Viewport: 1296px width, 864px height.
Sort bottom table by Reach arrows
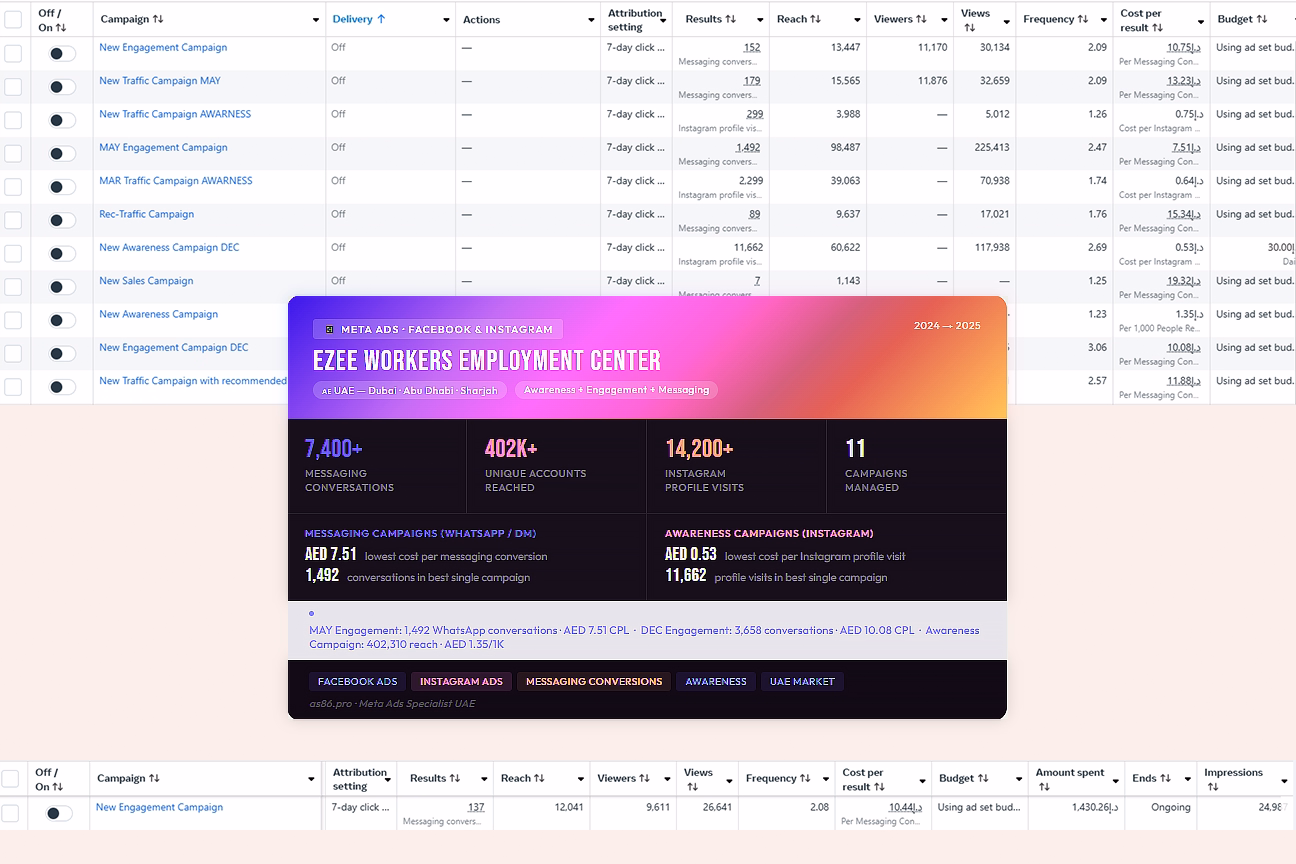pos(539,778)
